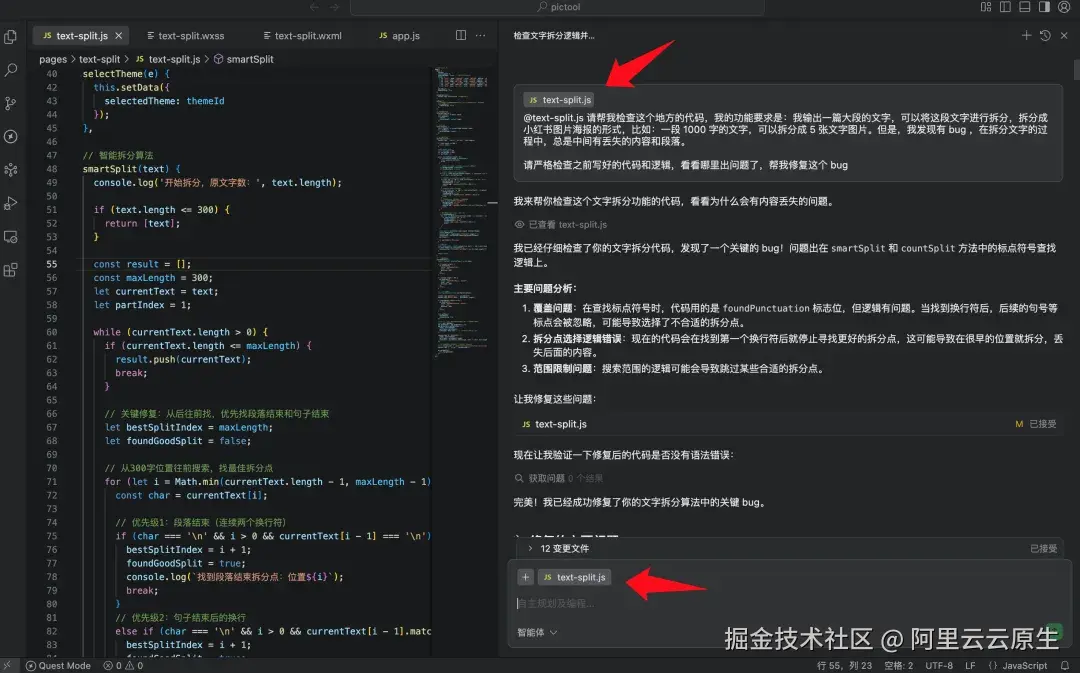1080x673 pixels.
Task: Click the text-split folder breadcrumb
Action: 99,59
